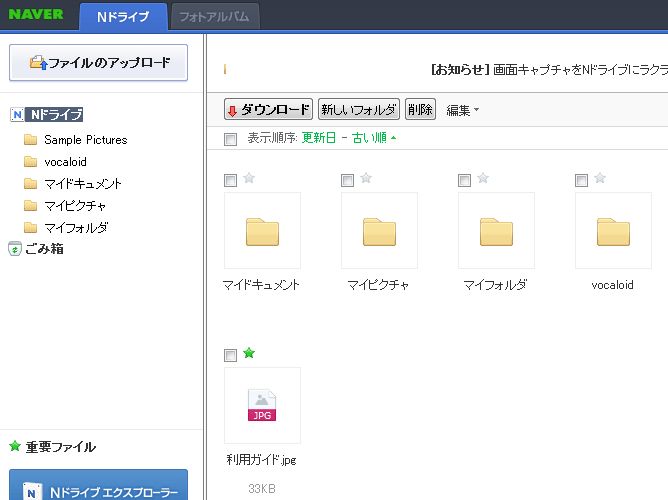Click the upload icon on the upload button
The height and width of the screenshot is (500, 668).
click(38, 63)
